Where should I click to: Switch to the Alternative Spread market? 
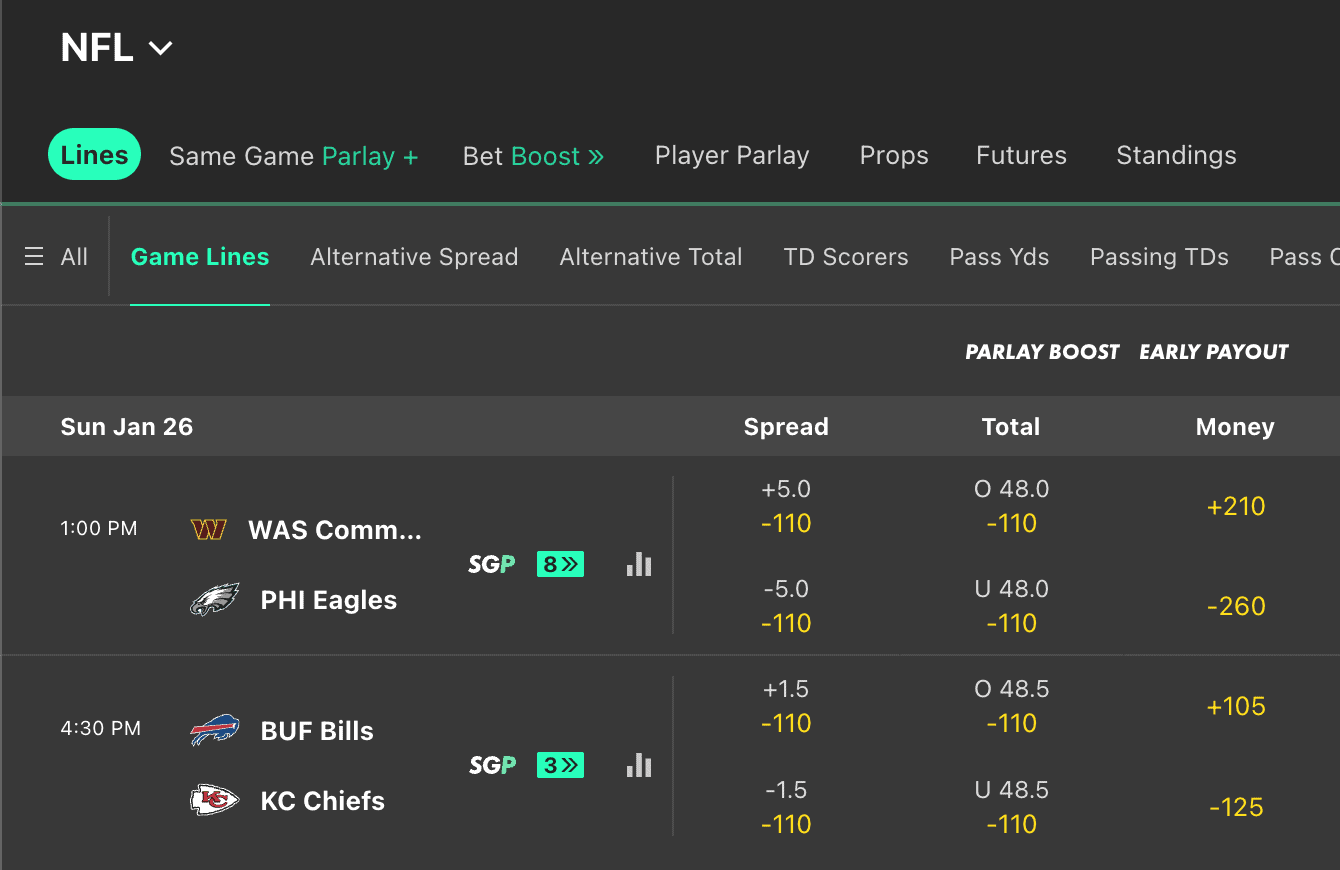pyautogui.click(x=414, y=257)
